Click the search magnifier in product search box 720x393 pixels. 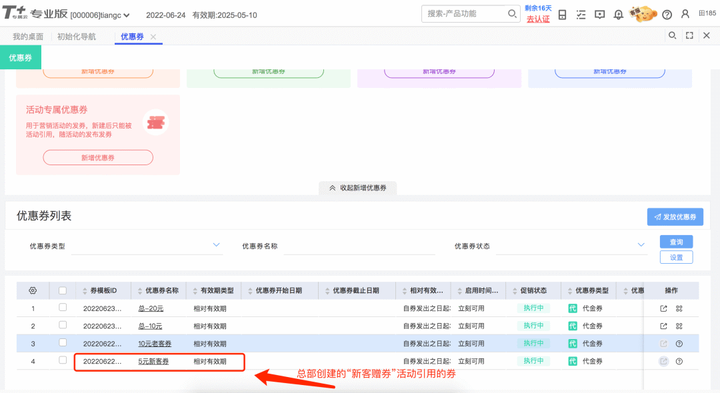point(512,14)
